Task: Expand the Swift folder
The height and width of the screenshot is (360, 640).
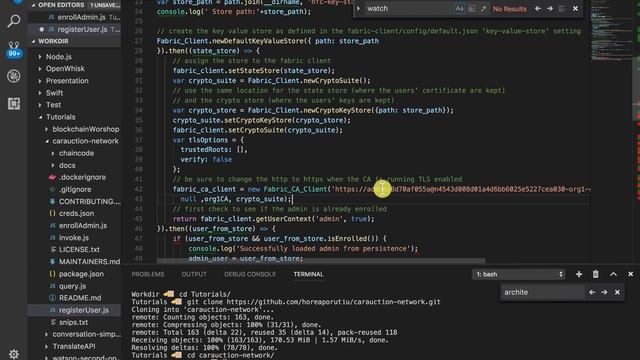Action: pos(74,93)
